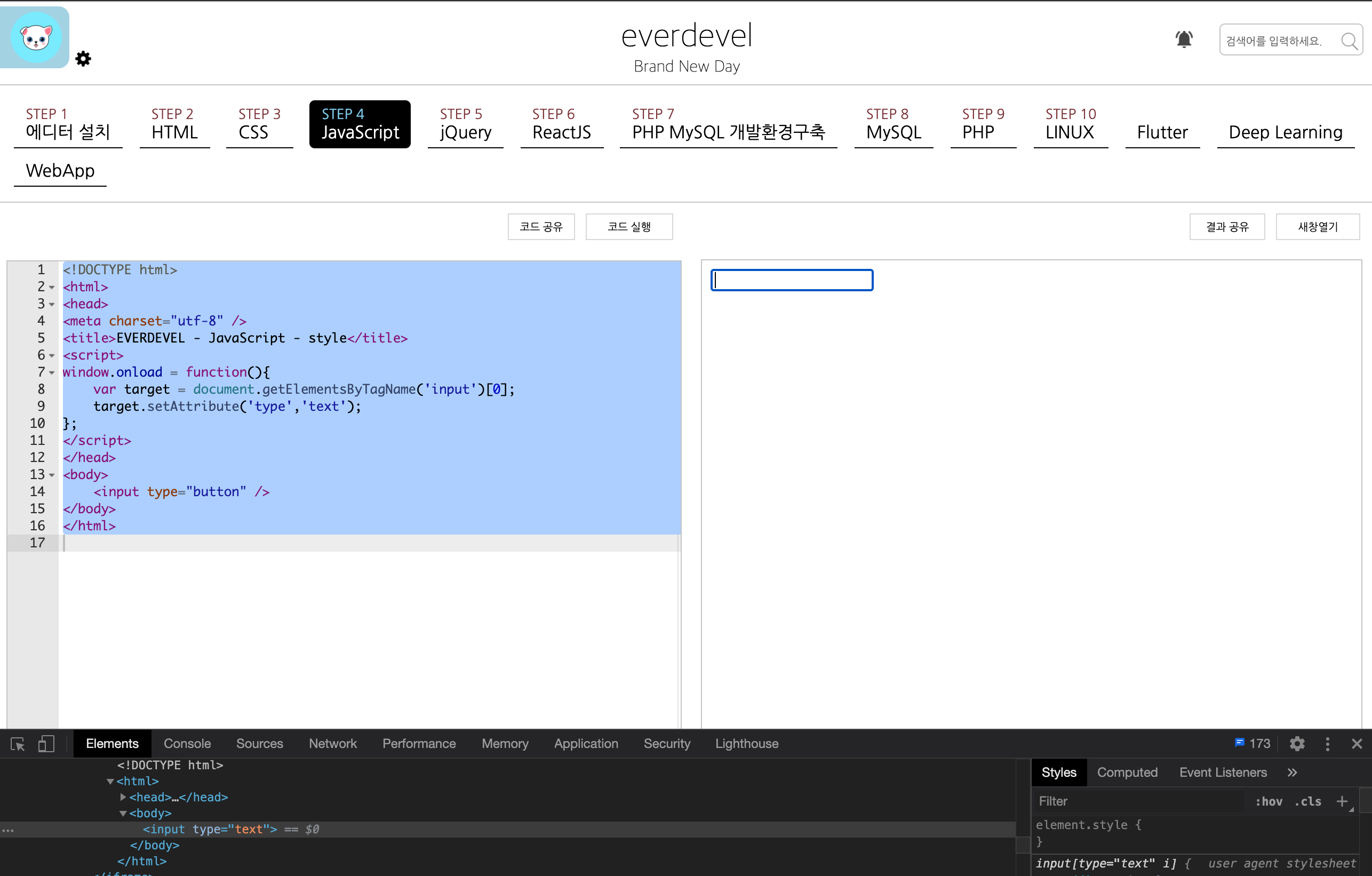This screenshot has width=1372, height=876.
Task: Open settings gear next to avatar
Action: 83,59
